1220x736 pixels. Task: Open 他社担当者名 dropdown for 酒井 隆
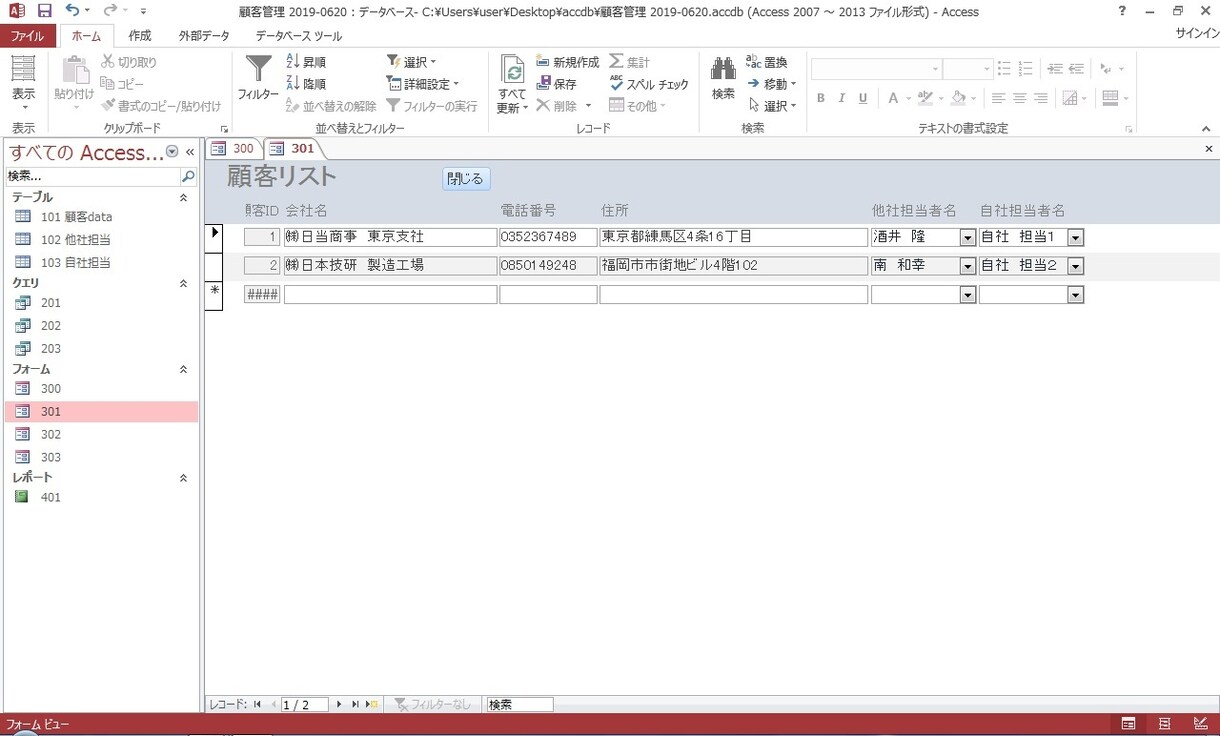pyautogui.click(x=967, y=238)
